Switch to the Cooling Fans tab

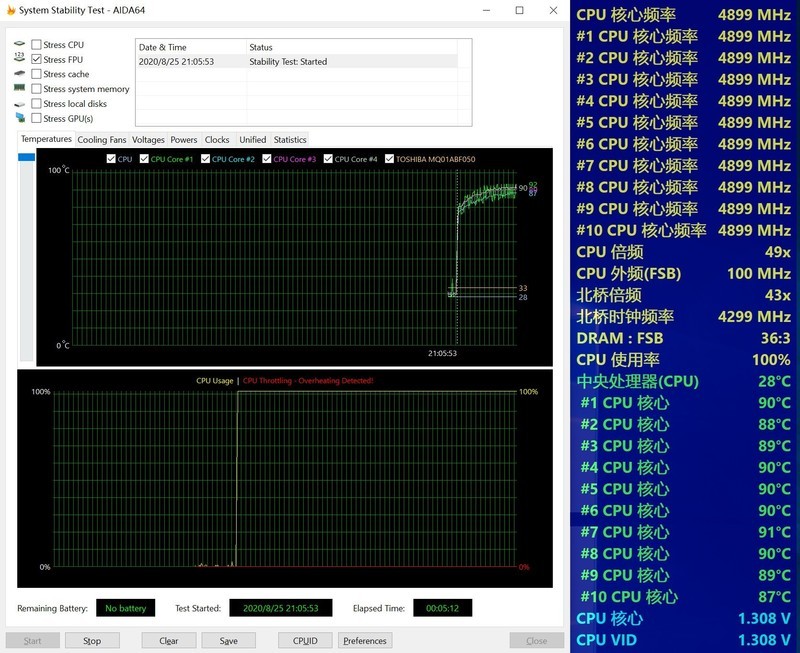click(102, 140)
